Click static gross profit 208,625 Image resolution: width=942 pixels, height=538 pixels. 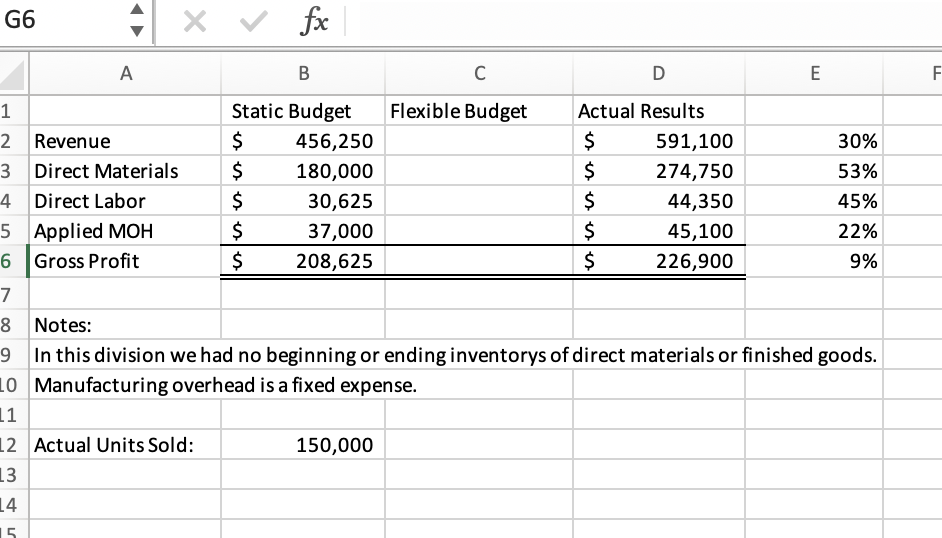click(303, 261)
